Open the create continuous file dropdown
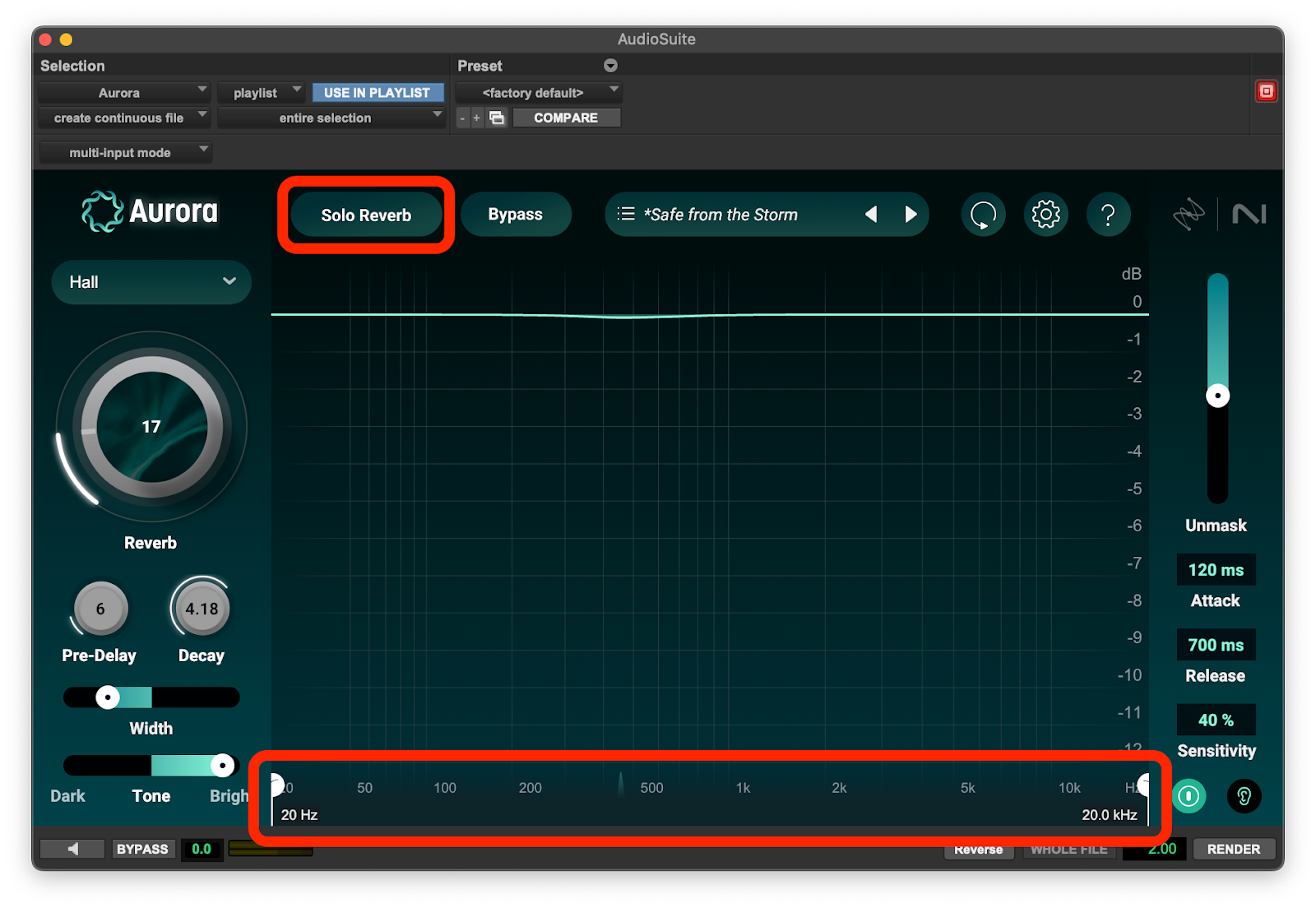 coord(124,118)
